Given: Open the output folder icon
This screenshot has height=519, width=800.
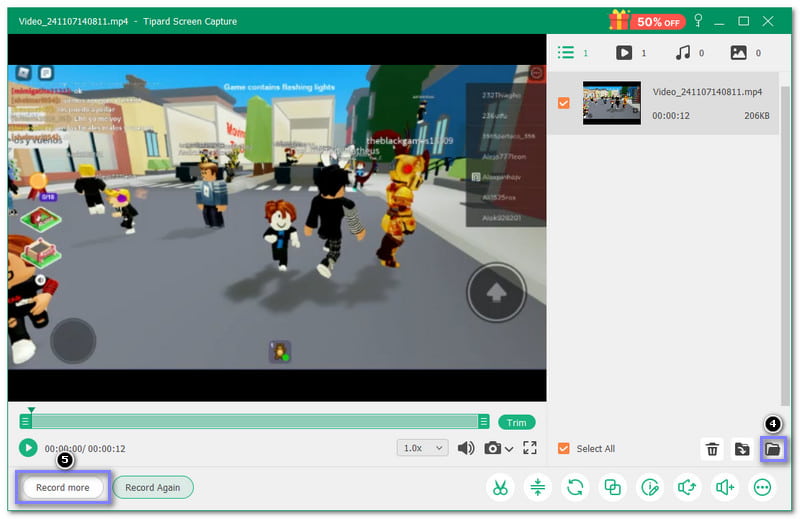Looking at the screenshot, I should 772,449.
